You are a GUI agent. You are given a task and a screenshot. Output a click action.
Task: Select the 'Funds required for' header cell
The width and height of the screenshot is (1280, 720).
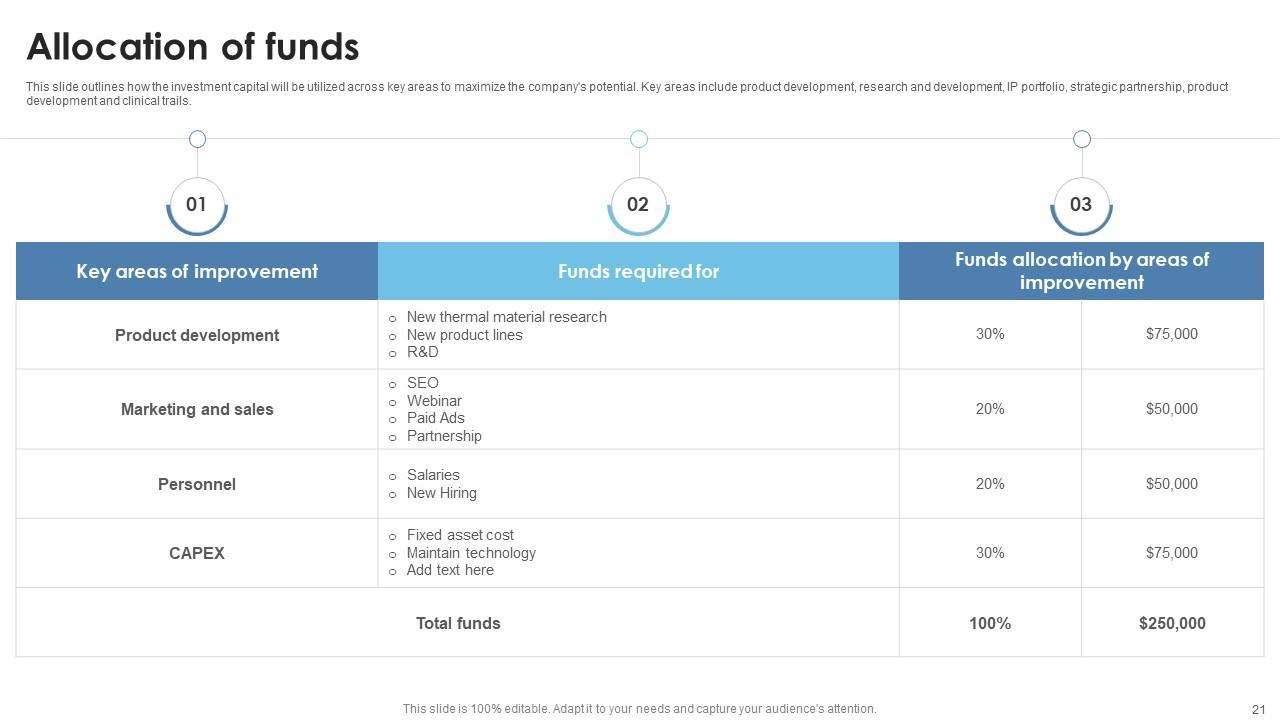[x=638, y=271]
